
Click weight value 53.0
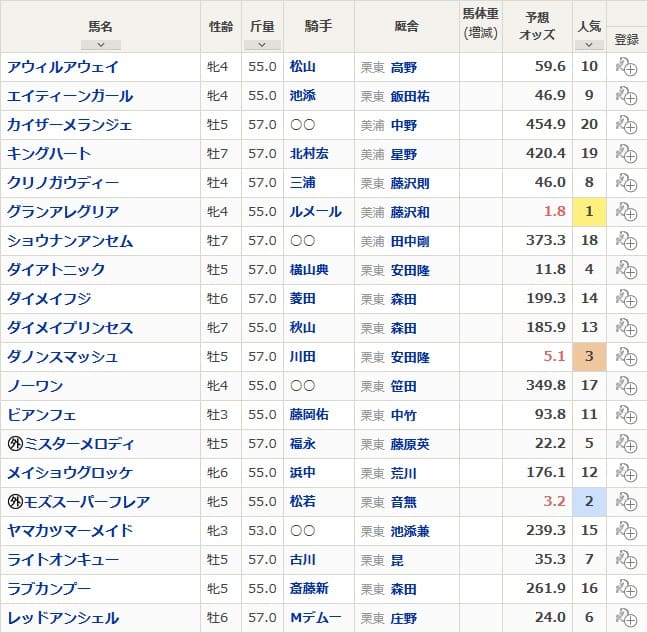click(262, 531)
